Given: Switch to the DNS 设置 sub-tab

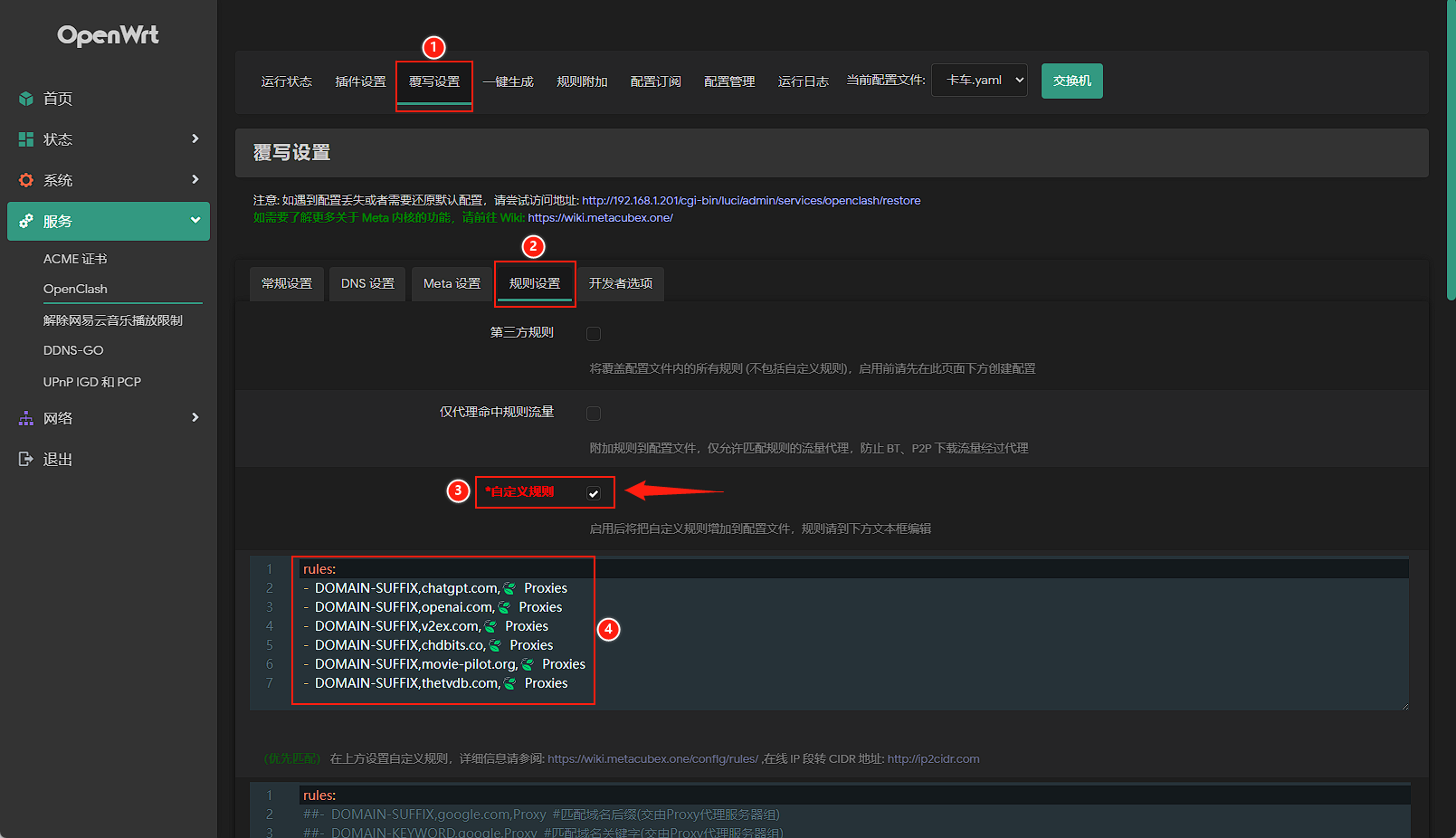Looking at the screenshot, I should 367,283.
